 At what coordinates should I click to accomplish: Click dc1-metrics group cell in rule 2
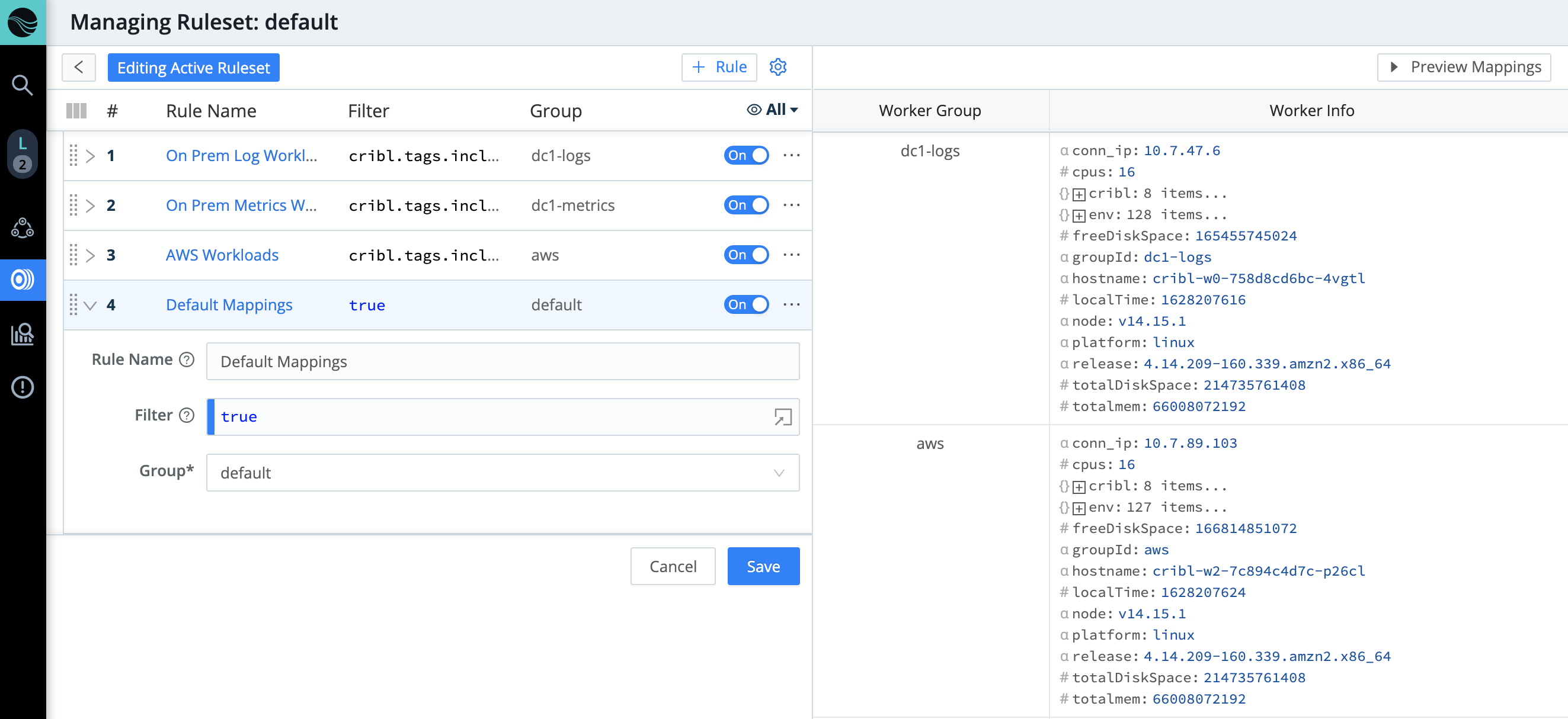573,206
